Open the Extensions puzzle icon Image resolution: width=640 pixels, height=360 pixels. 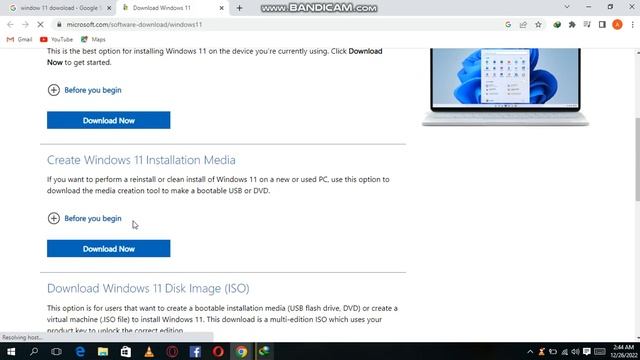[572, 24]
